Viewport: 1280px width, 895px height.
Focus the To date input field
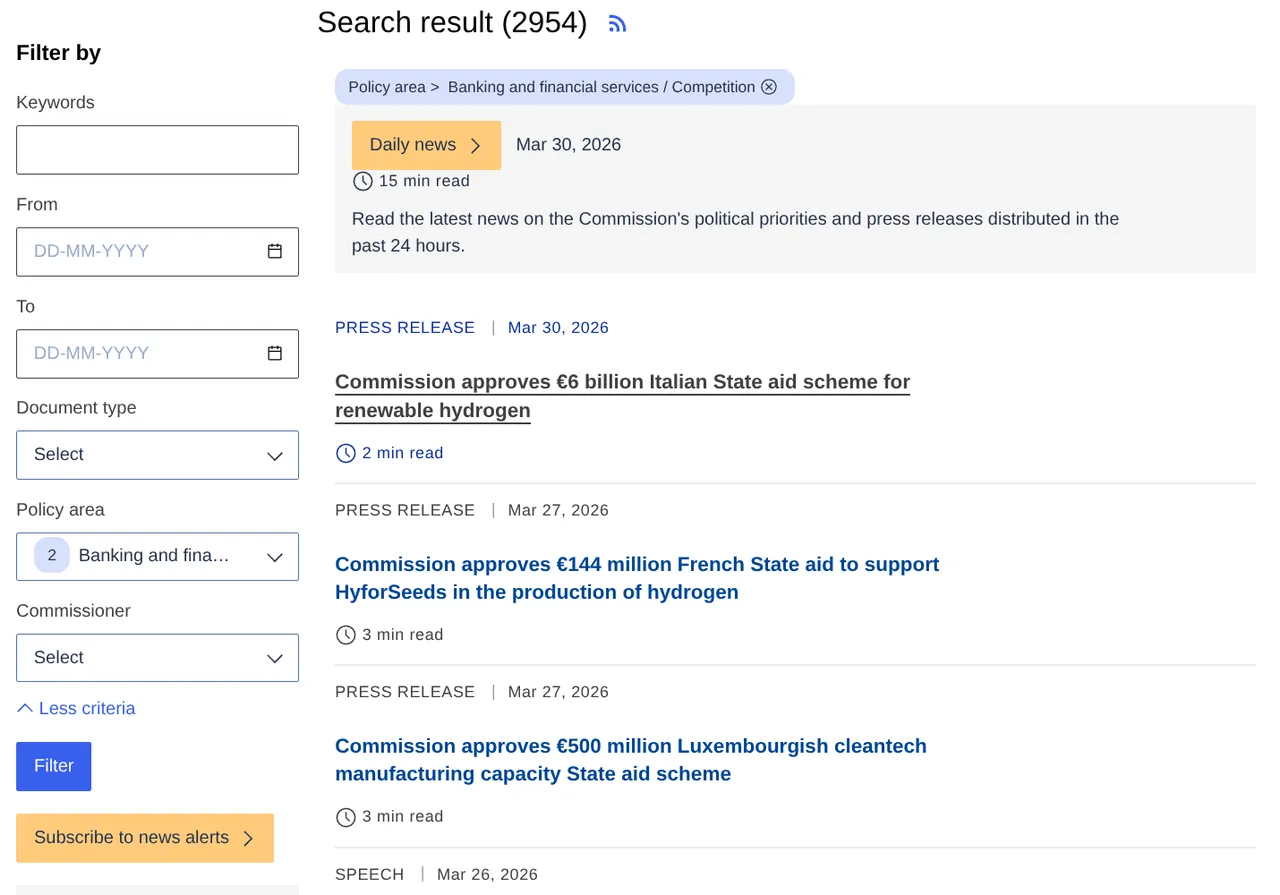tap(140, 354)
